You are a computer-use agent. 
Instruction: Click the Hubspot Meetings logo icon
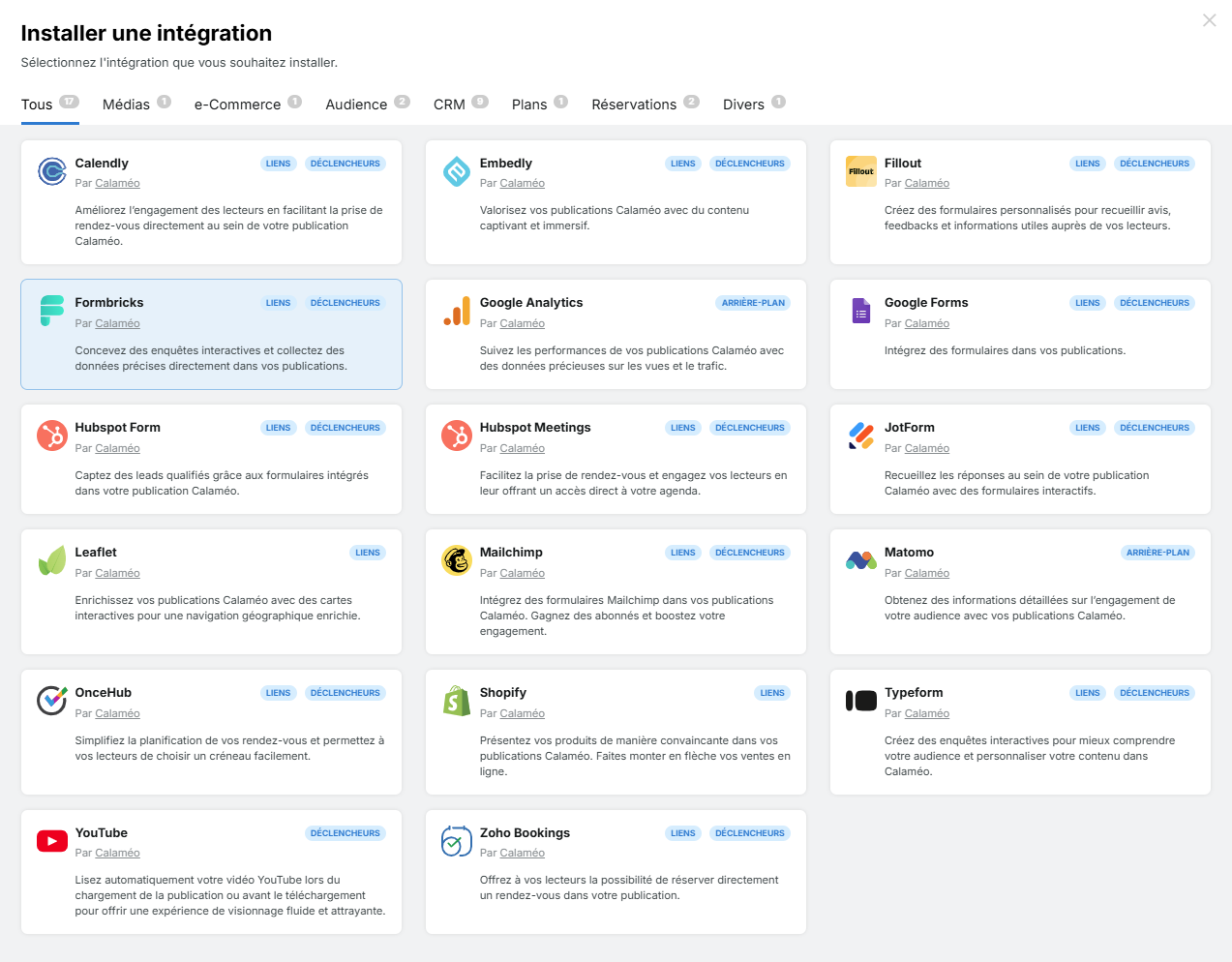point(457,436)
